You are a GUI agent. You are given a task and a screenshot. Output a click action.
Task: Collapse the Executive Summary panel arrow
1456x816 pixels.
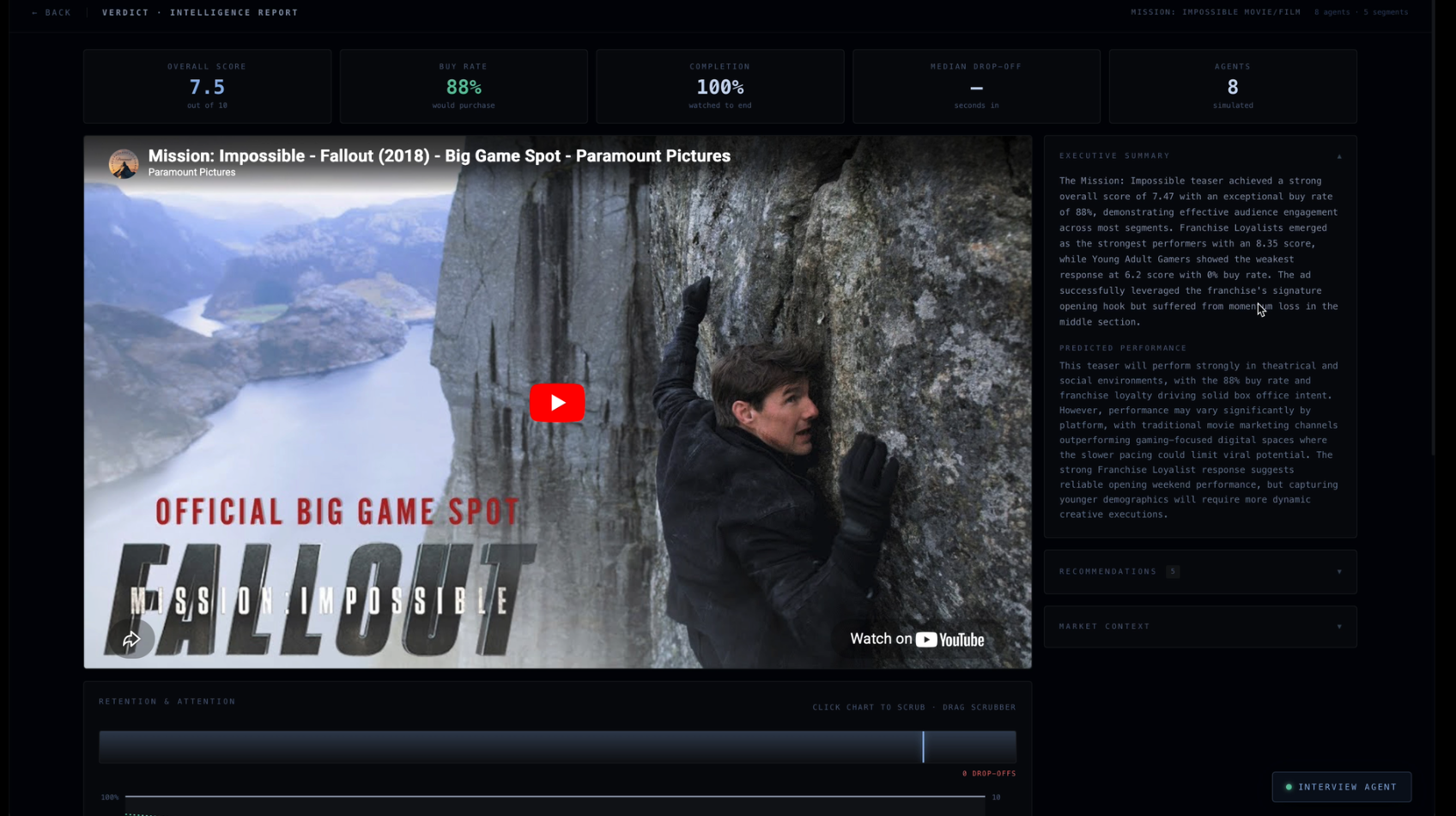tap(1339, 156)
